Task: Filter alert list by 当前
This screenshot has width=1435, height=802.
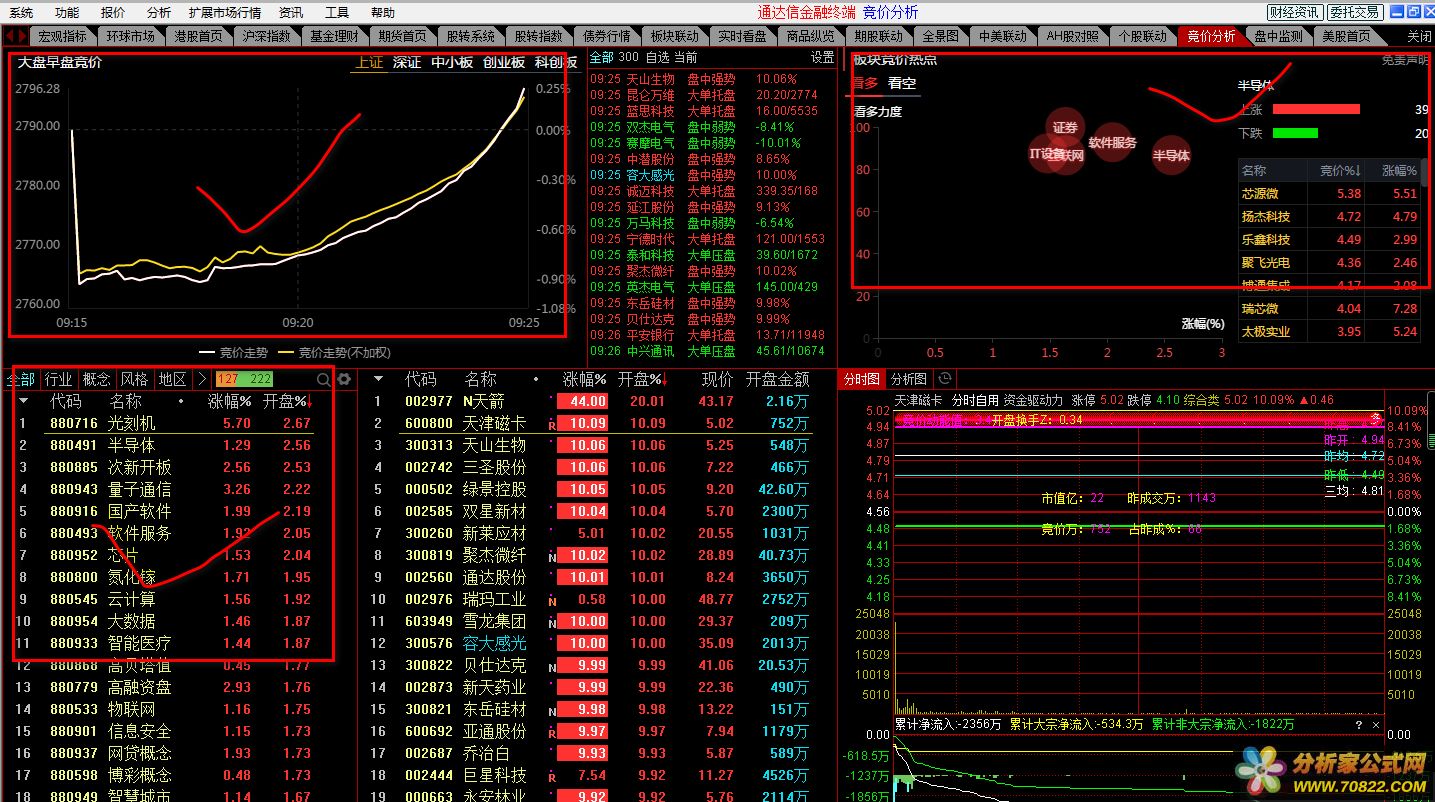Action: click(686, 58)
